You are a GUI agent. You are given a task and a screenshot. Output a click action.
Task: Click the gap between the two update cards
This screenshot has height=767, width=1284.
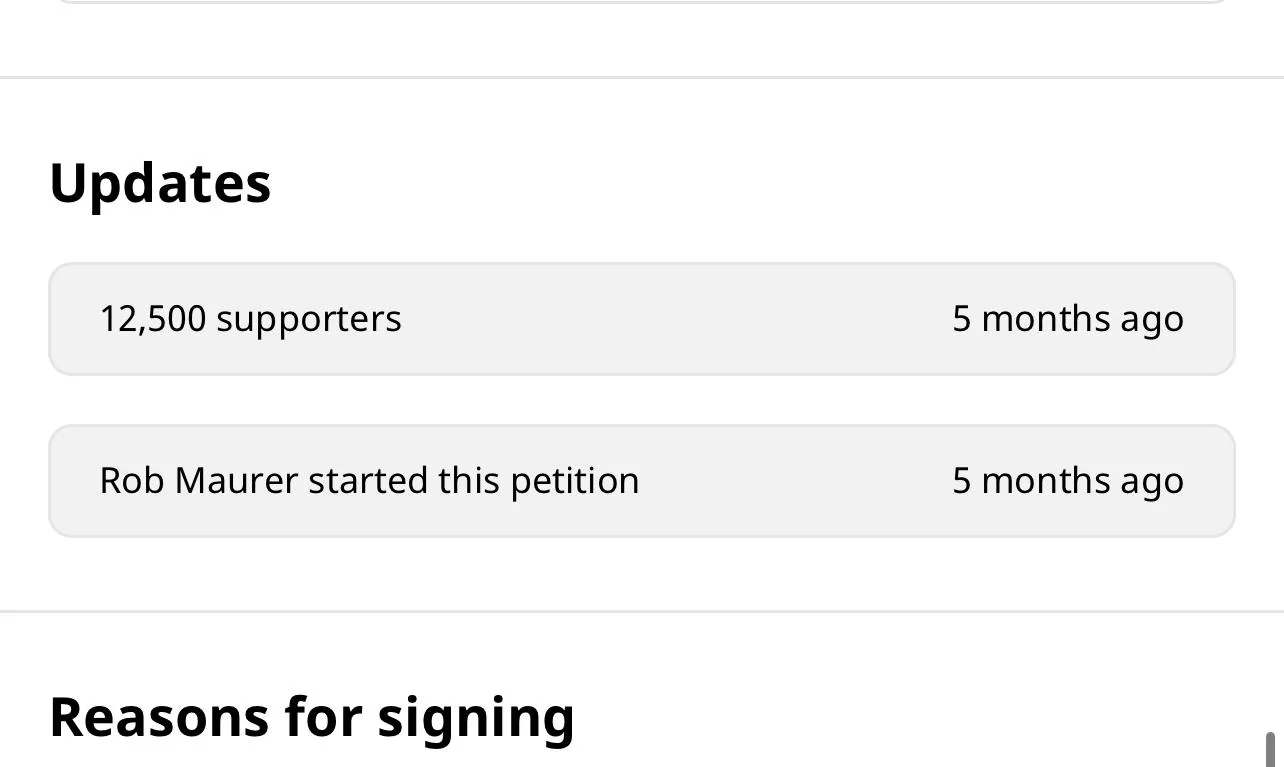(640, 400)
